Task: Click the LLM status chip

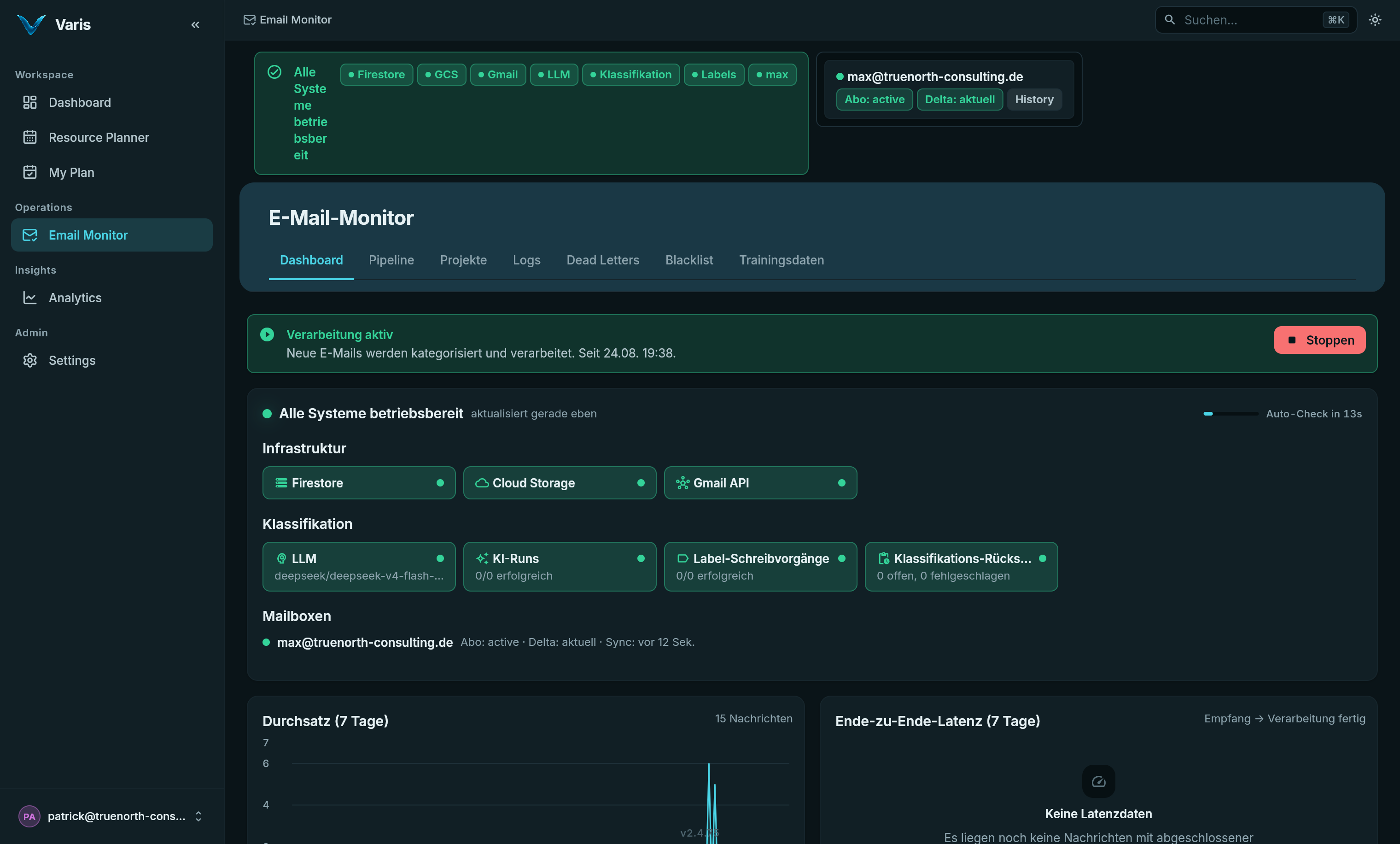Action: (x=554, y=75)
